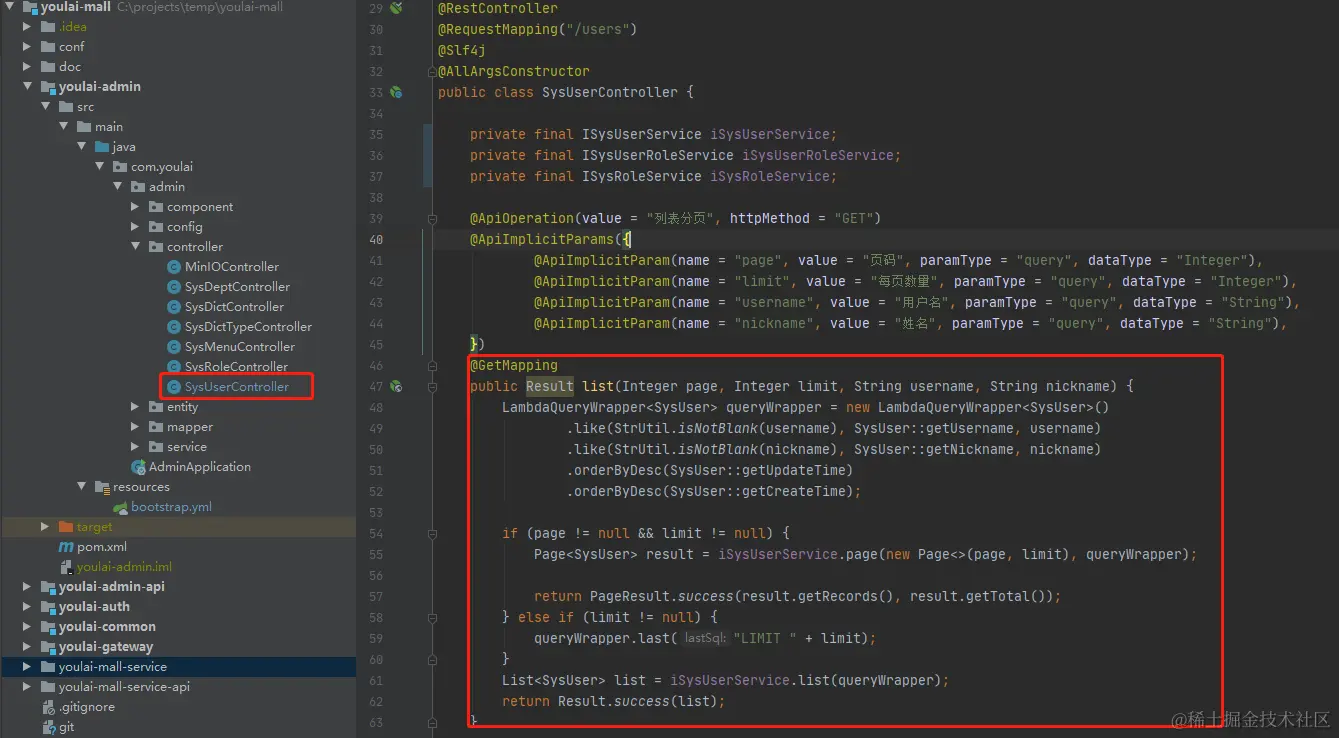This screenshot has width=1339, height=738.
Task: Click line number 47 in the gutter
Action: pos(375,386)
